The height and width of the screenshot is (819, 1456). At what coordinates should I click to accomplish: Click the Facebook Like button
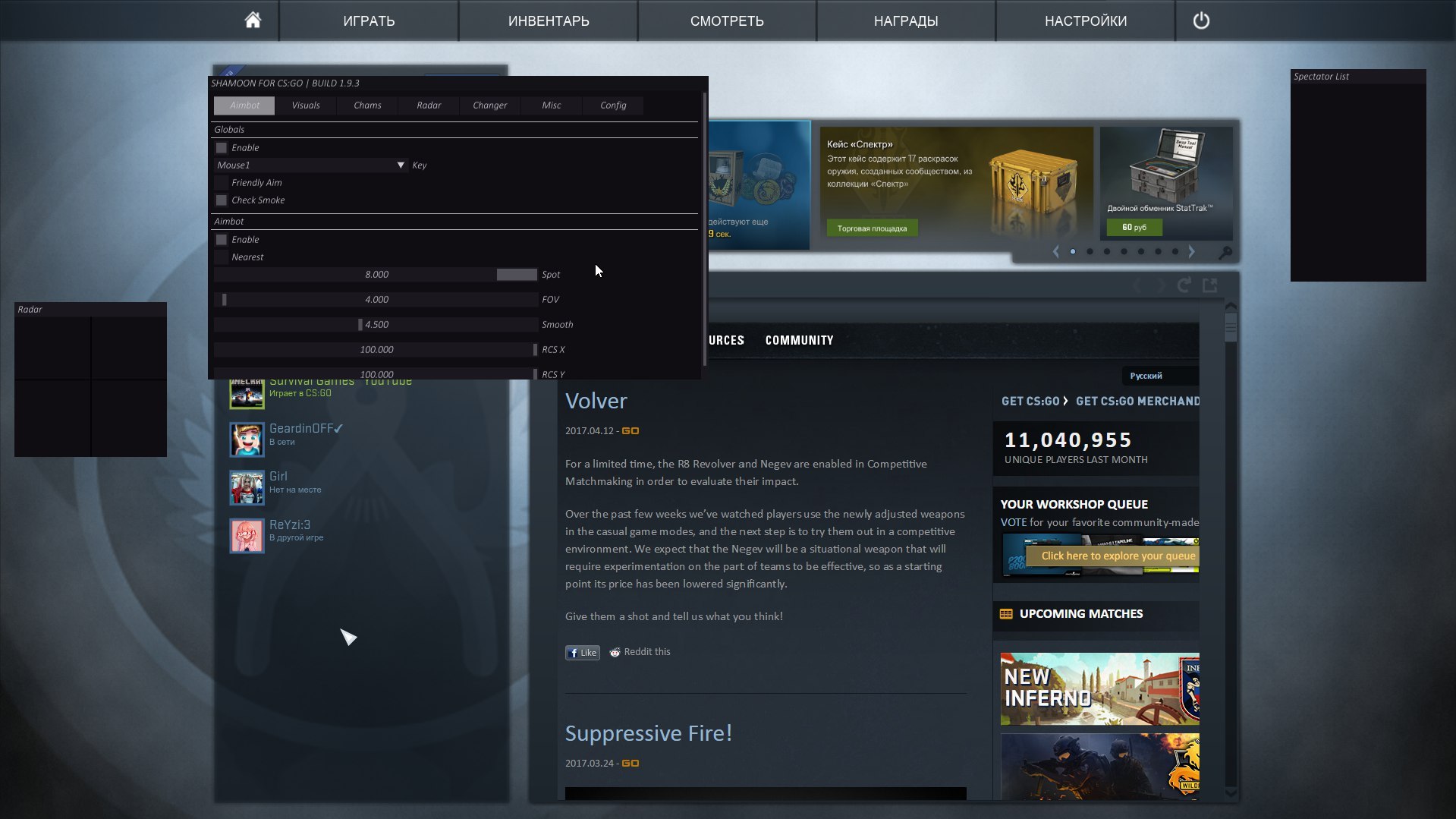582,653
